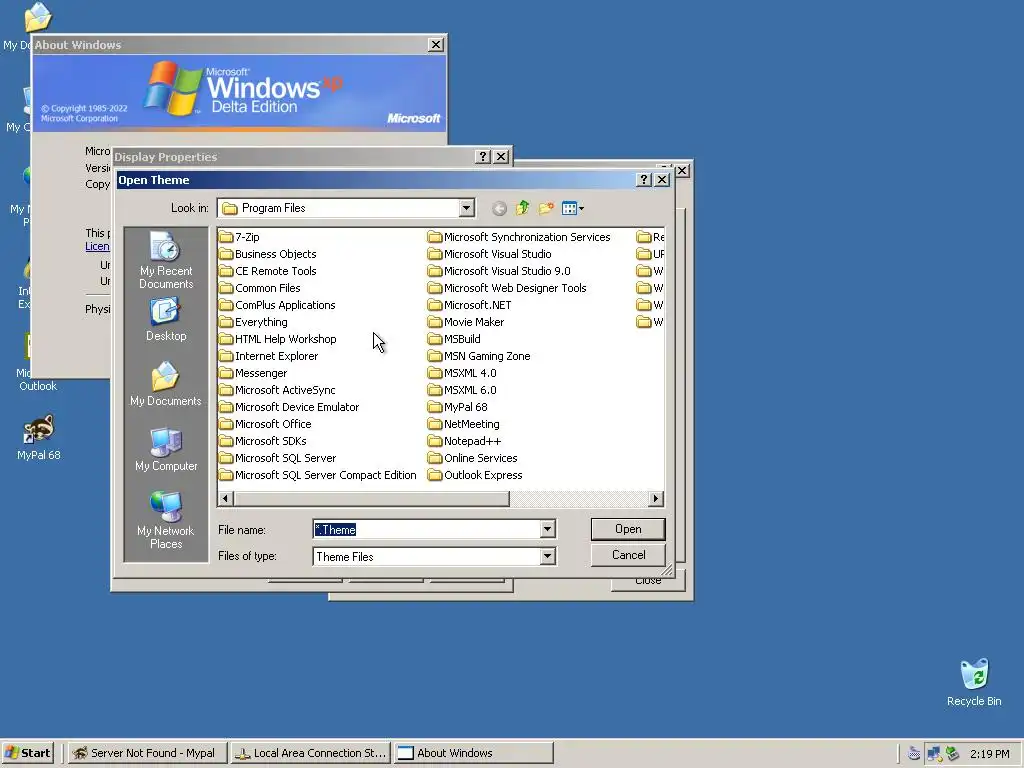Go to Desktop in places bar
This screenshot has height=768, width=1024.
[x=166, y=320]
